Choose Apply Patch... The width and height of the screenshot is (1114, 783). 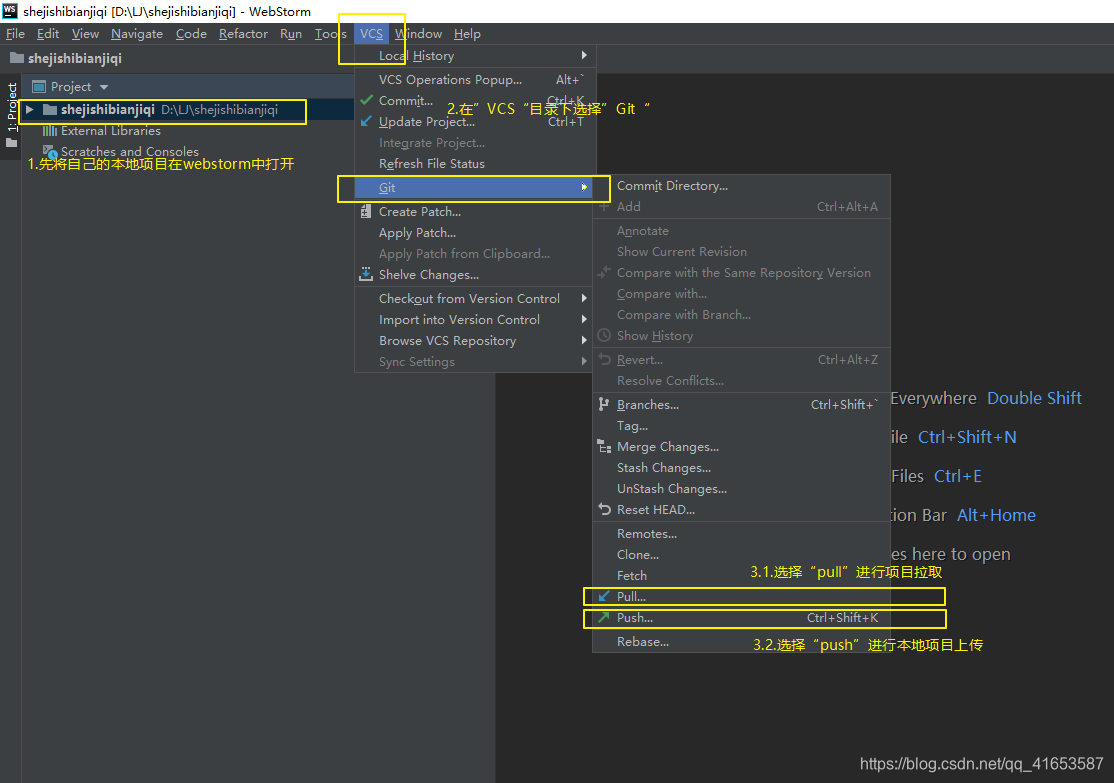point(475,232)
